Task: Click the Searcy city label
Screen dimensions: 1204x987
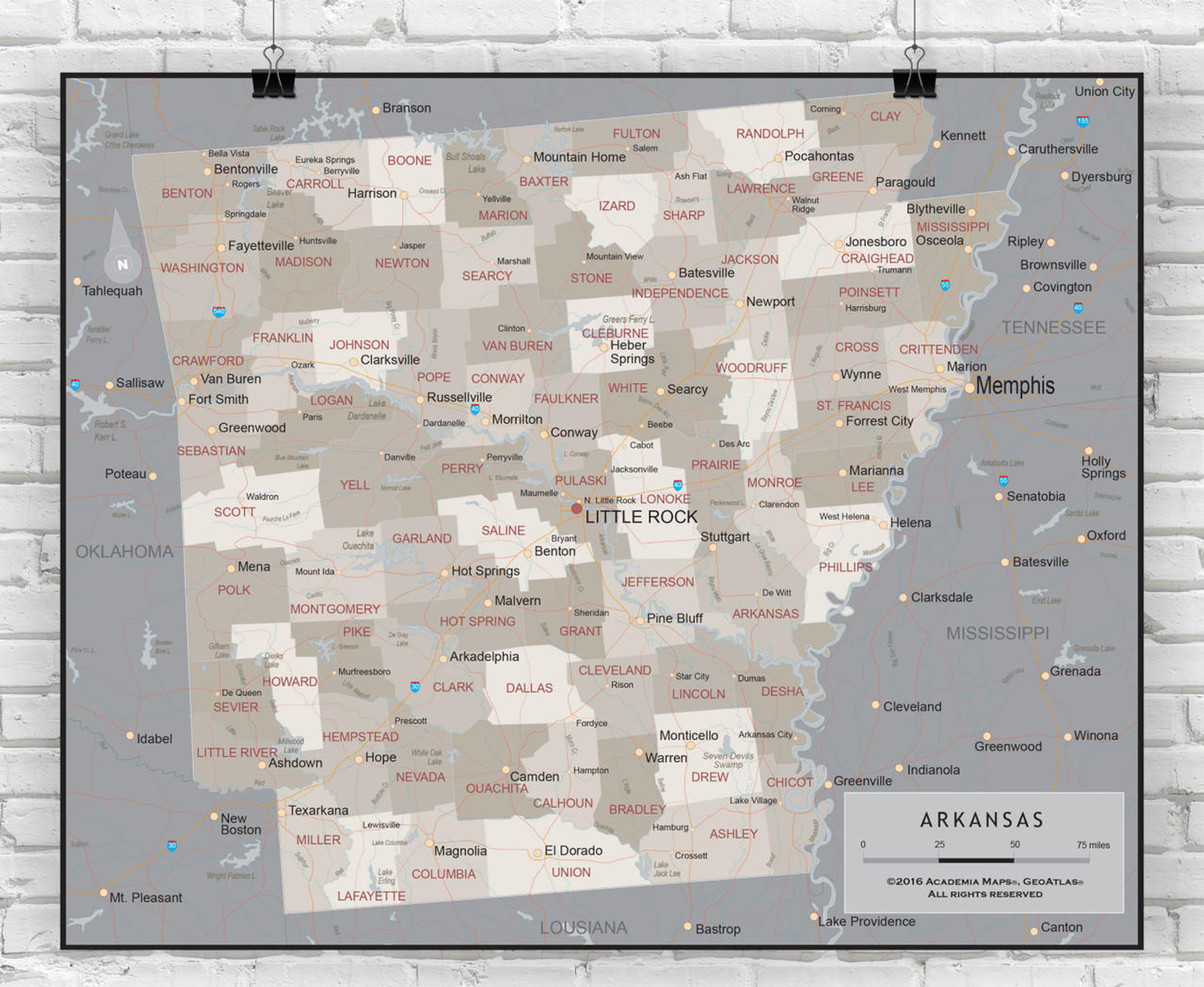Action: [x=688, y=389]
